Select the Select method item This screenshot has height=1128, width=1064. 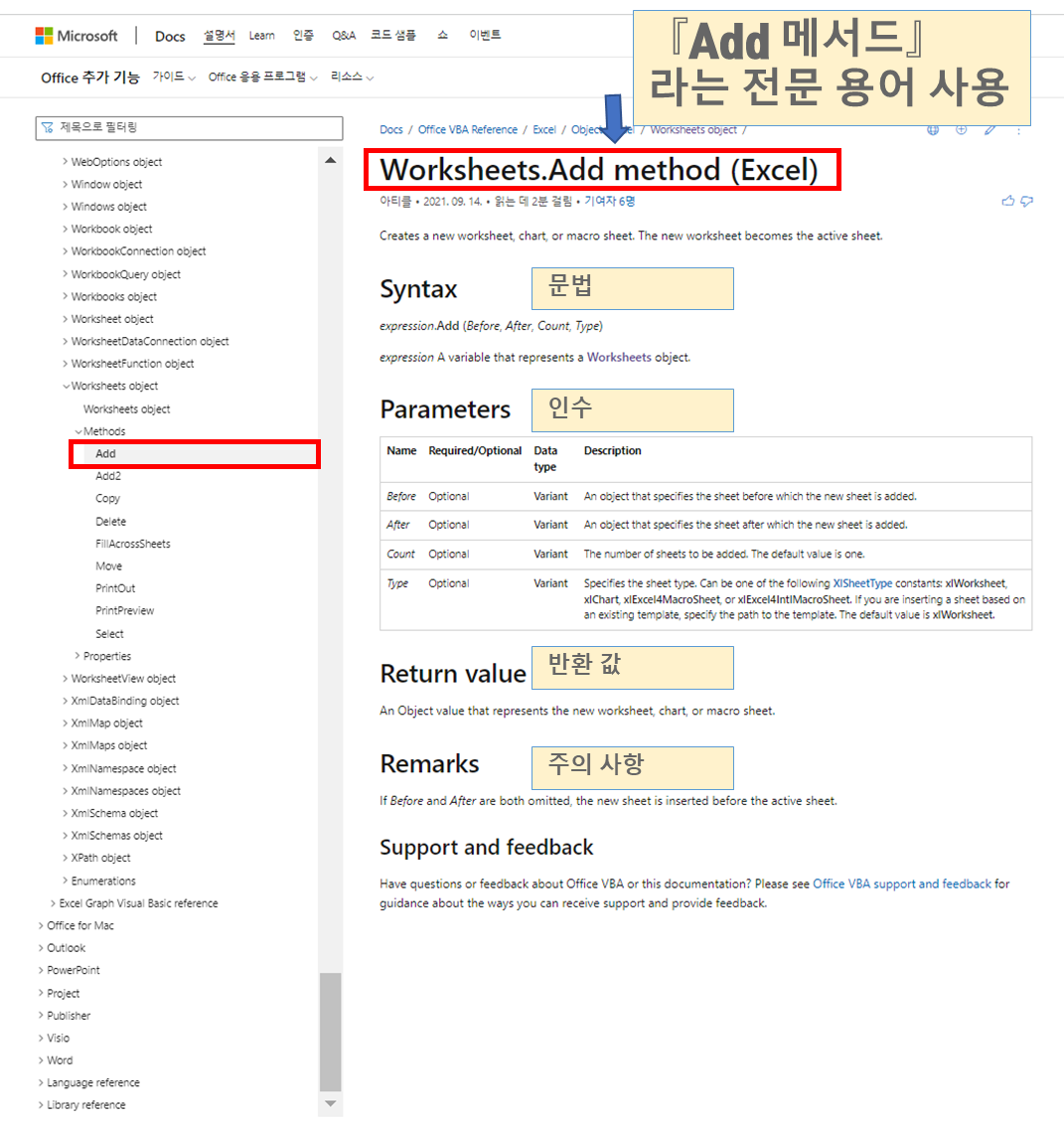pos(109,634)
